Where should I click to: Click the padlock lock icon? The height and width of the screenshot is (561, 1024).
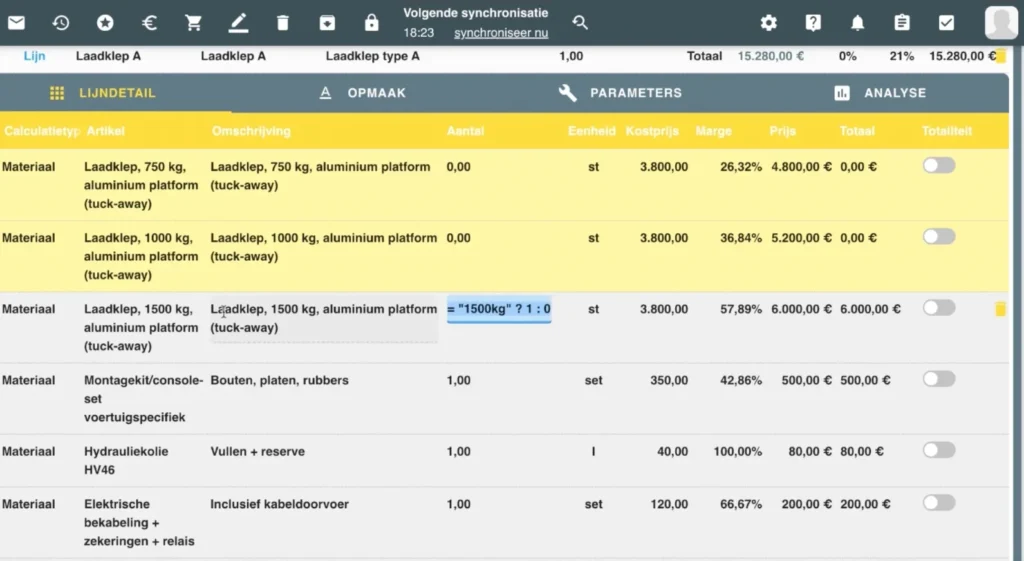[x=372, y=23]
